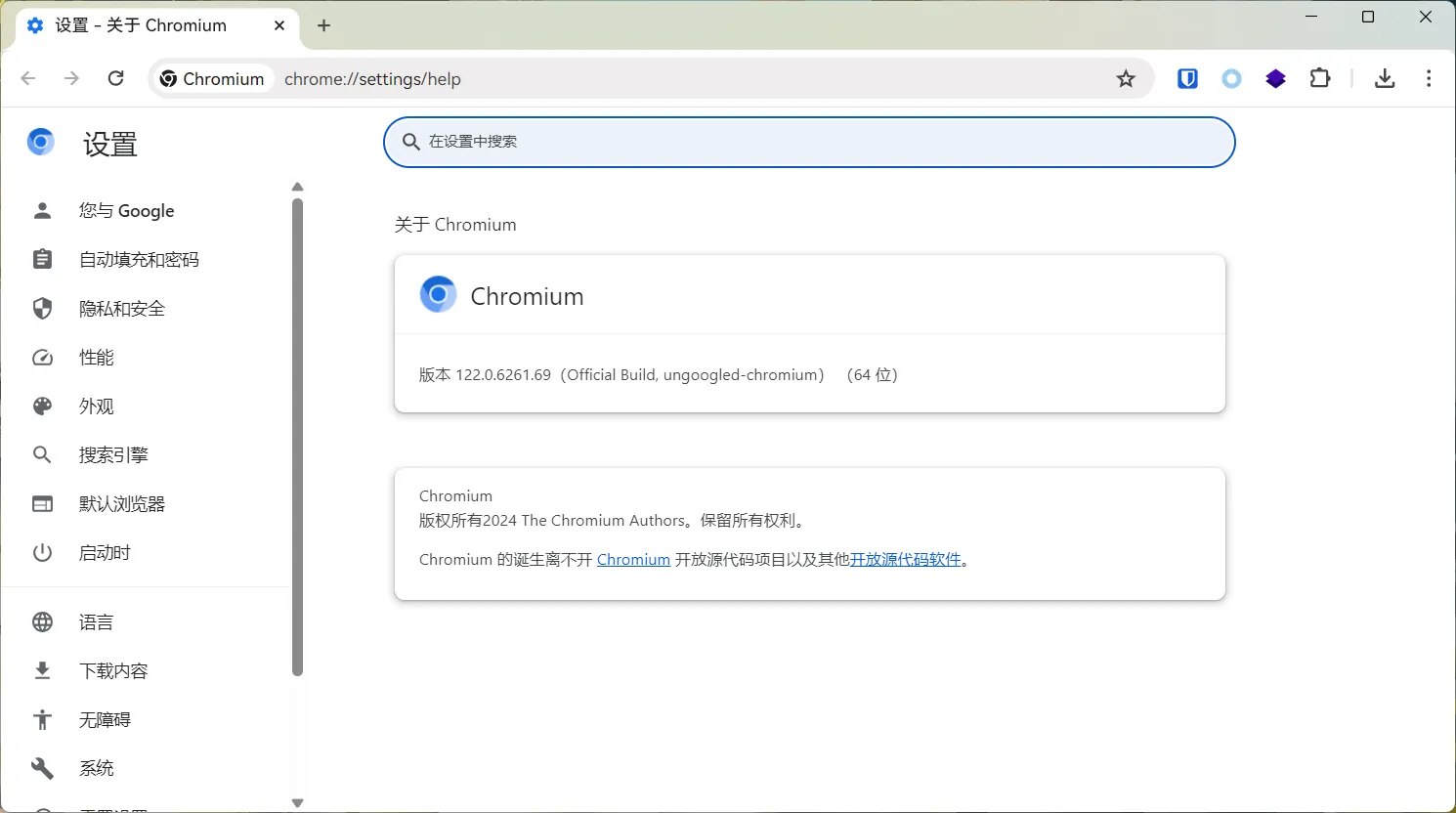Focus the 在设置中搜索 search field
1456x813 pixels.
(x=809, y=143)
